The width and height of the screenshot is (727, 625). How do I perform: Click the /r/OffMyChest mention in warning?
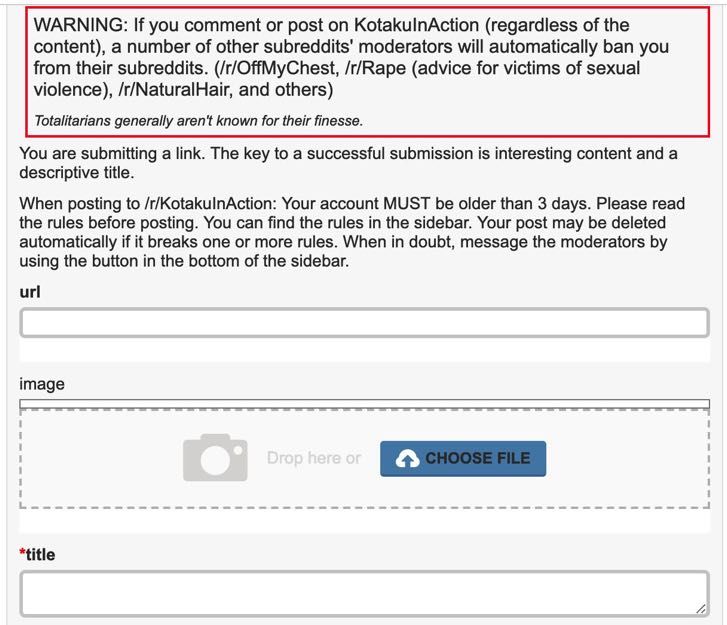pyautogui.click(x=279, y=68)
